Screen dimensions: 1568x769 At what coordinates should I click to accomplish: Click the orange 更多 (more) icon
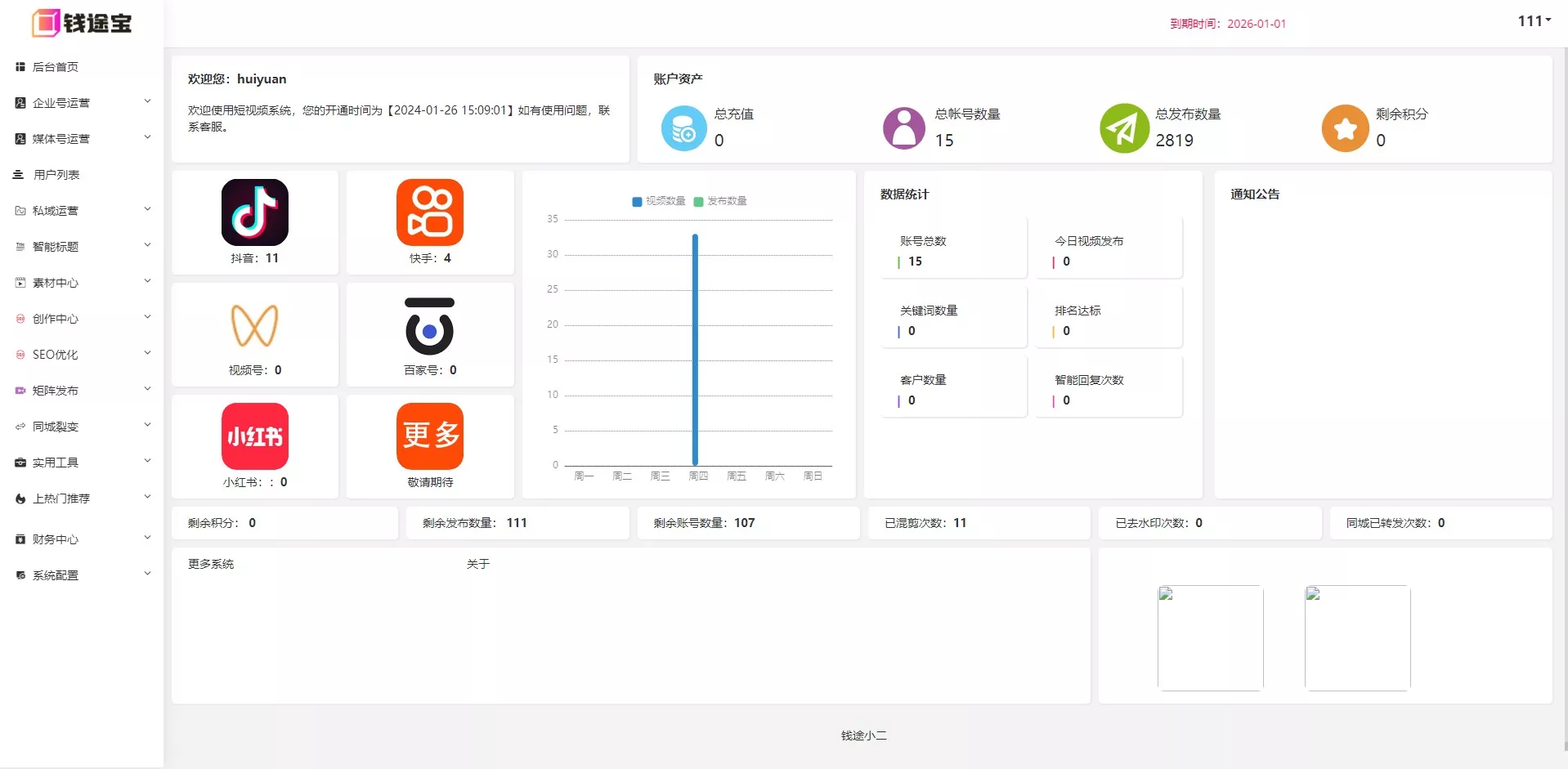[430, 436]
